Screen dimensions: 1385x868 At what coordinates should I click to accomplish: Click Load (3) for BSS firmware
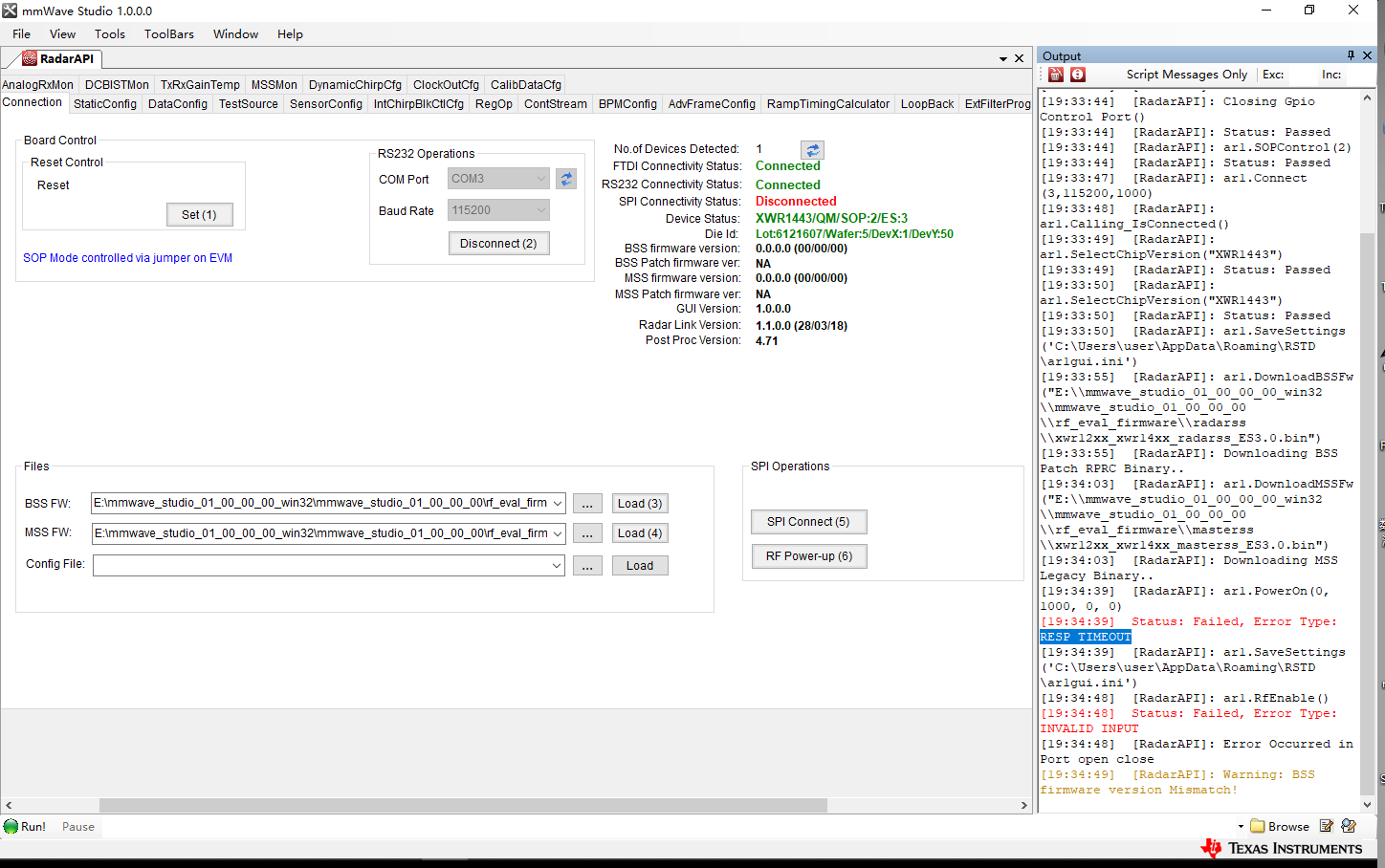pyautogui.click(x=640, y=504)
